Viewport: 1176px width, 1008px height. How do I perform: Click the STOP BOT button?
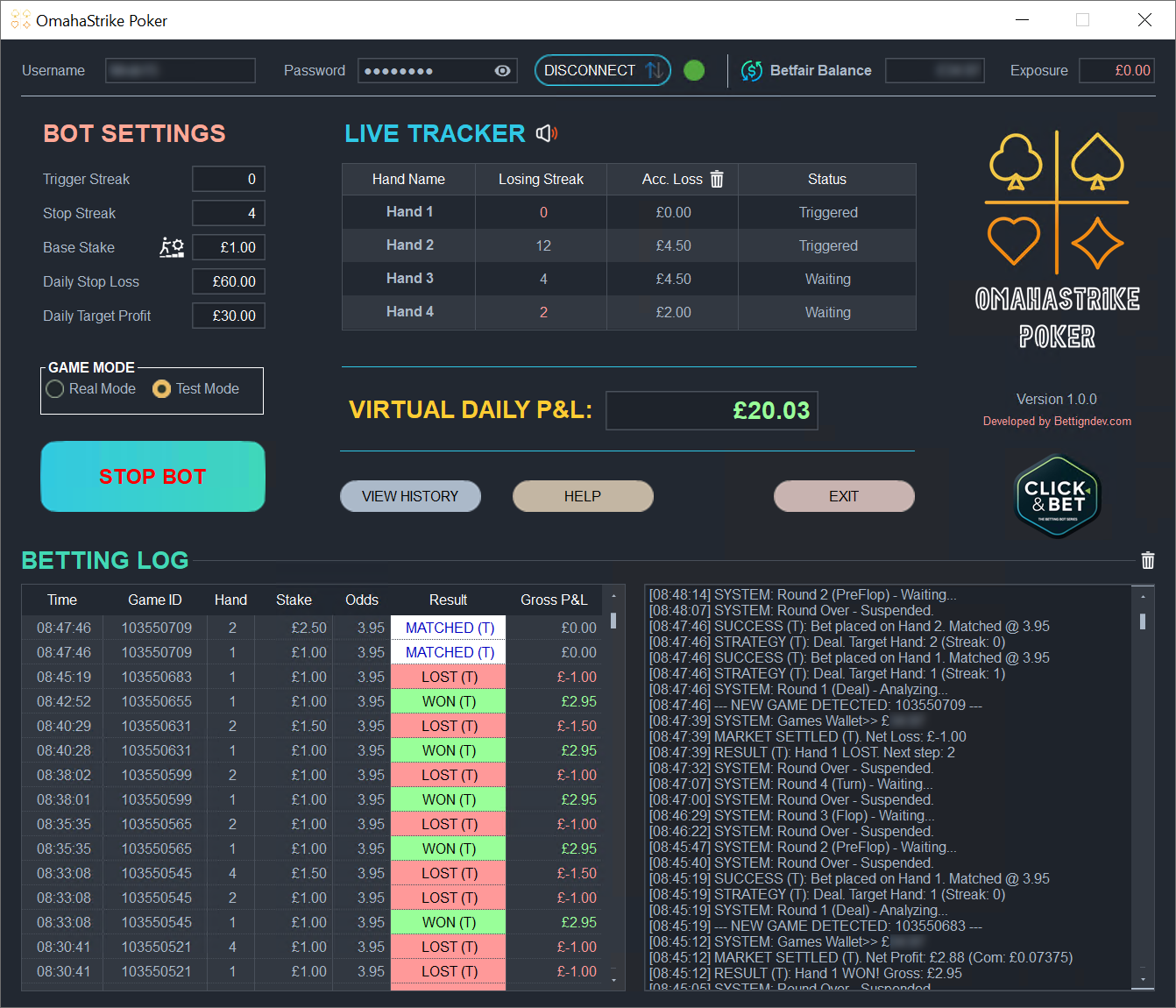pos(152,476)
